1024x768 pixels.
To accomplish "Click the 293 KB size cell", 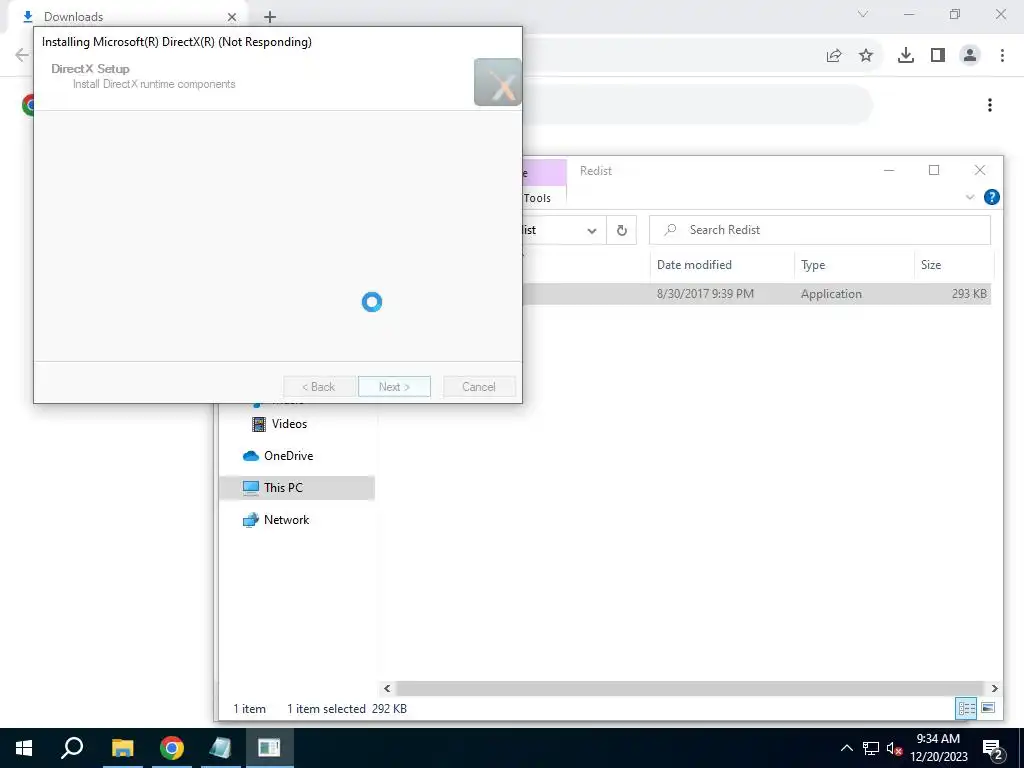I will click(x=969, y=294).
